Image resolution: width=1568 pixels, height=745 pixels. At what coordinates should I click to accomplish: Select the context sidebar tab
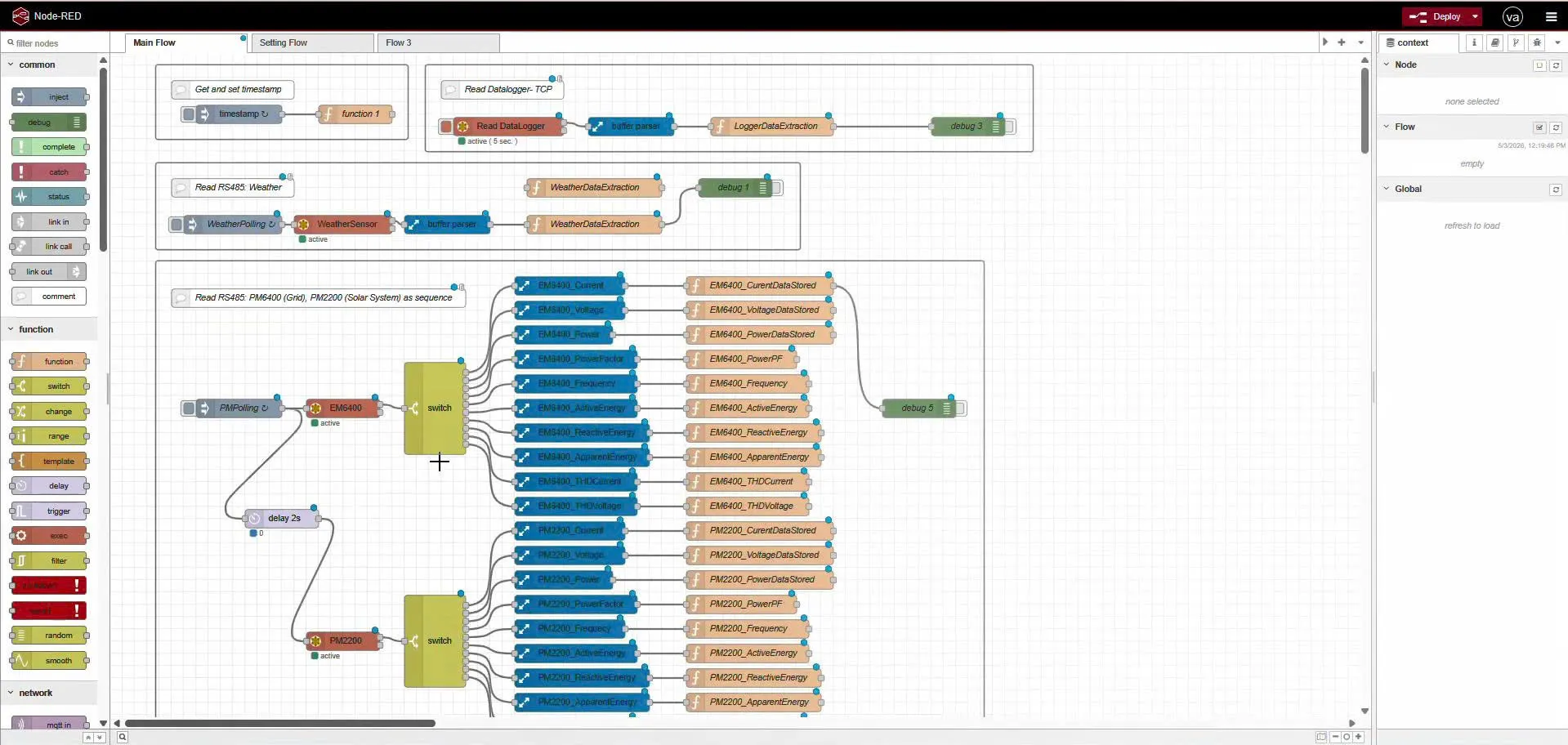(1418, 42)
